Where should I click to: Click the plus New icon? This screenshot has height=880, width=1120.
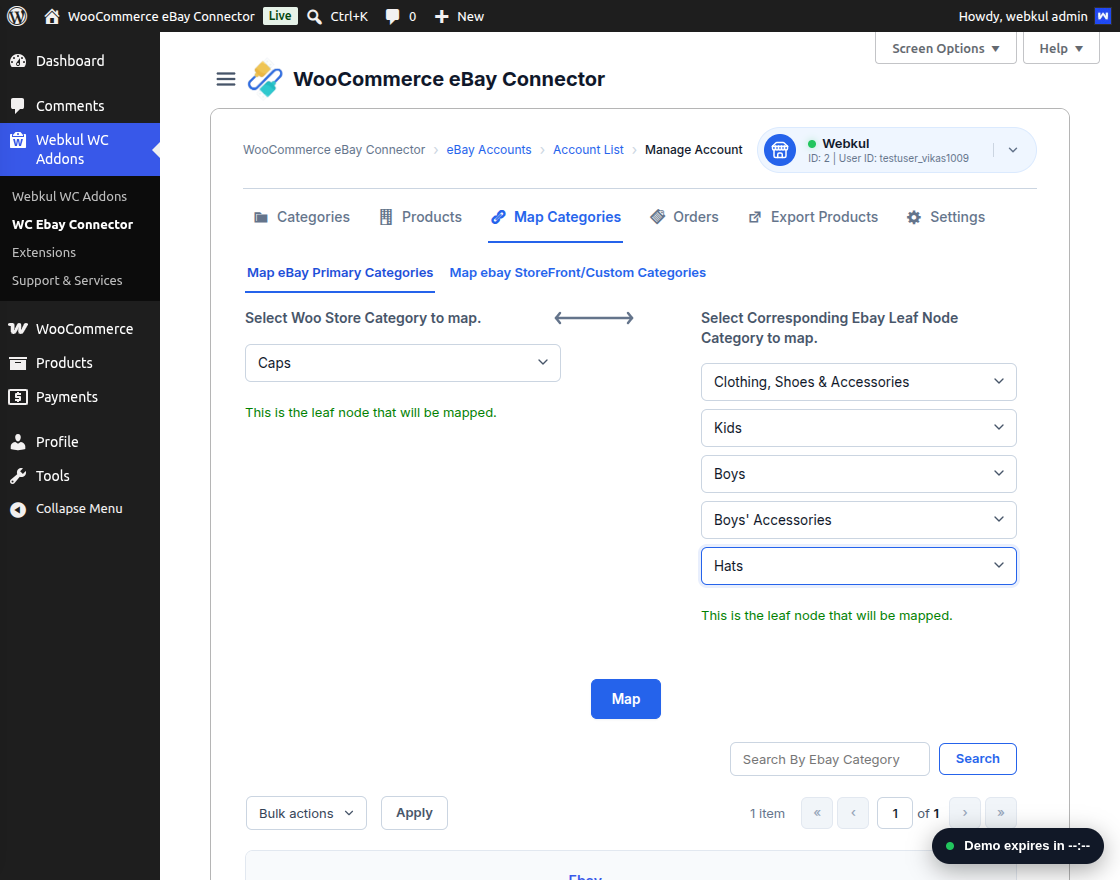441,16
